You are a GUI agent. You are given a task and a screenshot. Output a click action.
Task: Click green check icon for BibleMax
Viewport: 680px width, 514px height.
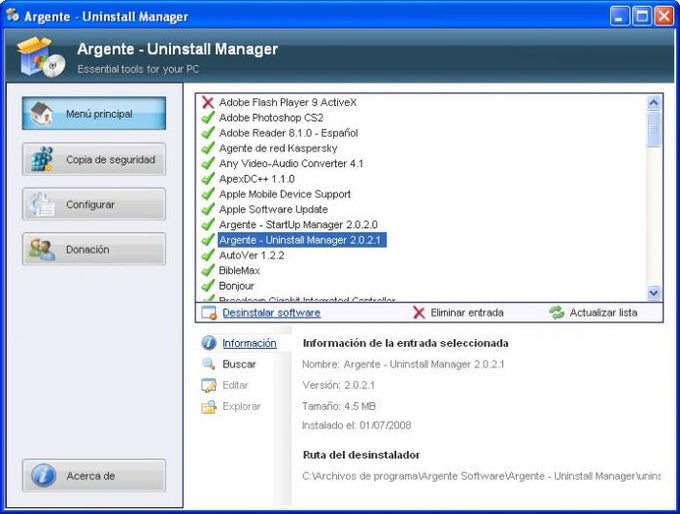208,270
